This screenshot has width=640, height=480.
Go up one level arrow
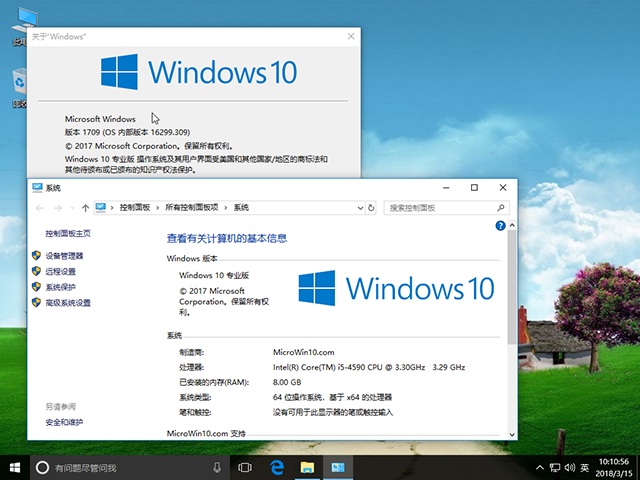click(85, 208)
